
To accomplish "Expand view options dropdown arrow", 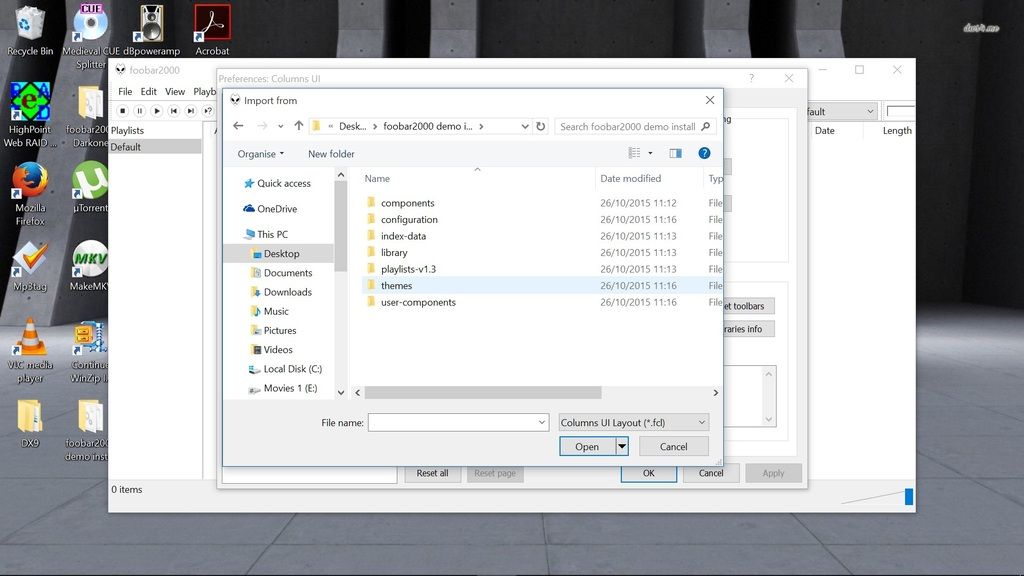I will pyautogui.click(x=650, y=153).
